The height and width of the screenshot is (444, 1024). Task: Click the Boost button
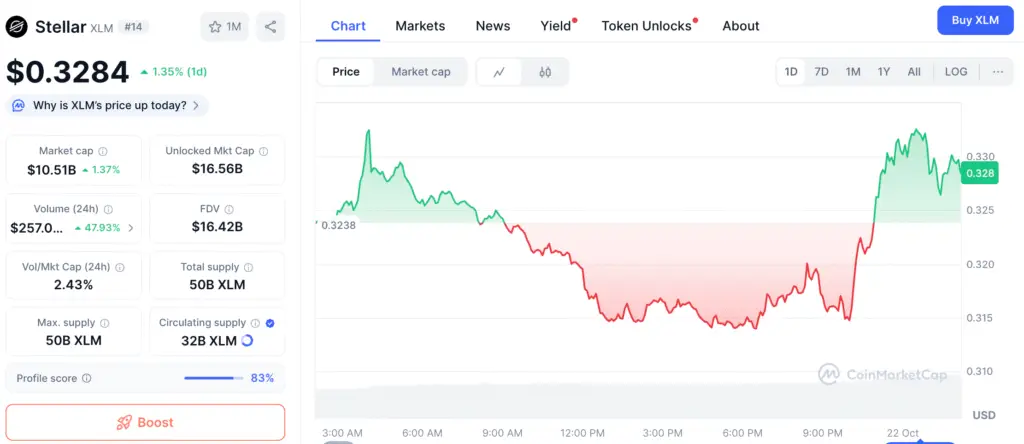click(145, 422)
